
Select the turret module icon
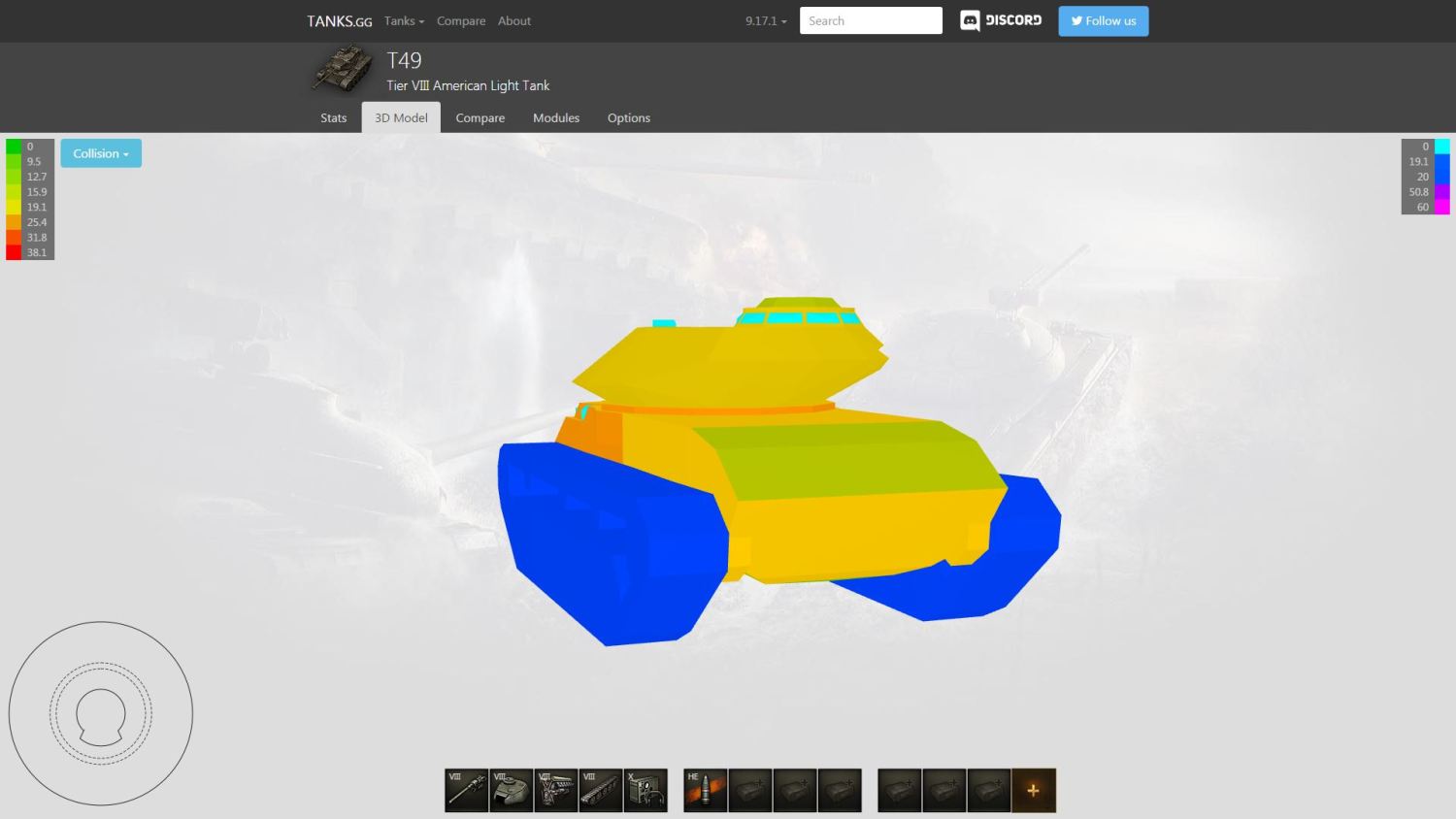tap(512, 790)
